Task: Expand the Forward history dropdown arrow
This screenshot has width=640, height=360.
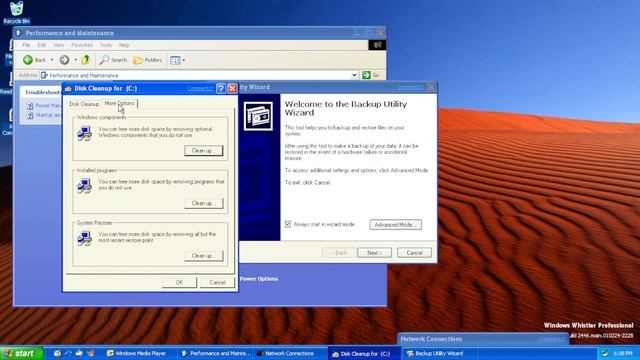Action: tap(76, 60)
